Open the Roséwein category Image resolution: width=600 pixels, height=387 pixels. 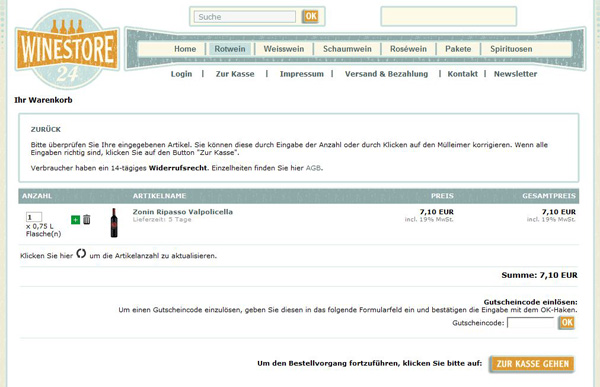pyautogui.click(x=408, y=49)
